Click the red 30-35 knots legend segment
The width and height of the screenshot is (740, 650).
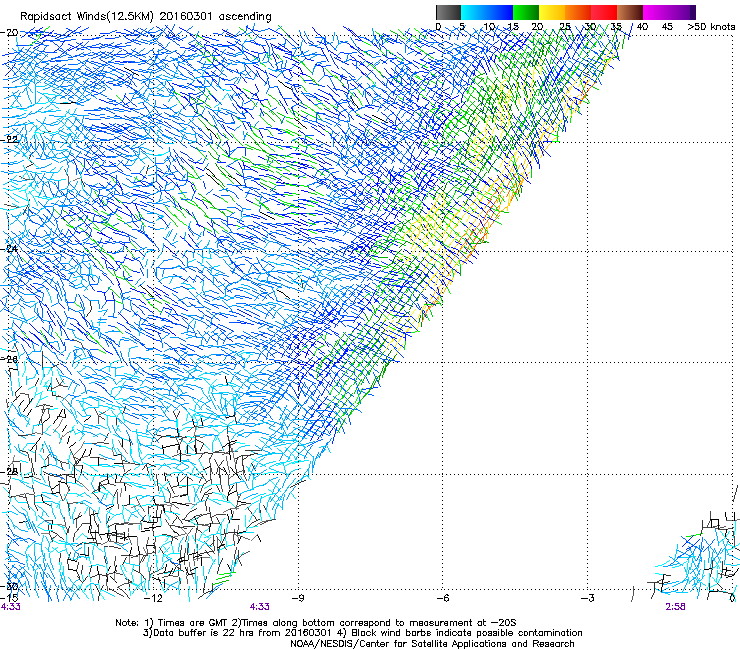[x=604, y=12]
